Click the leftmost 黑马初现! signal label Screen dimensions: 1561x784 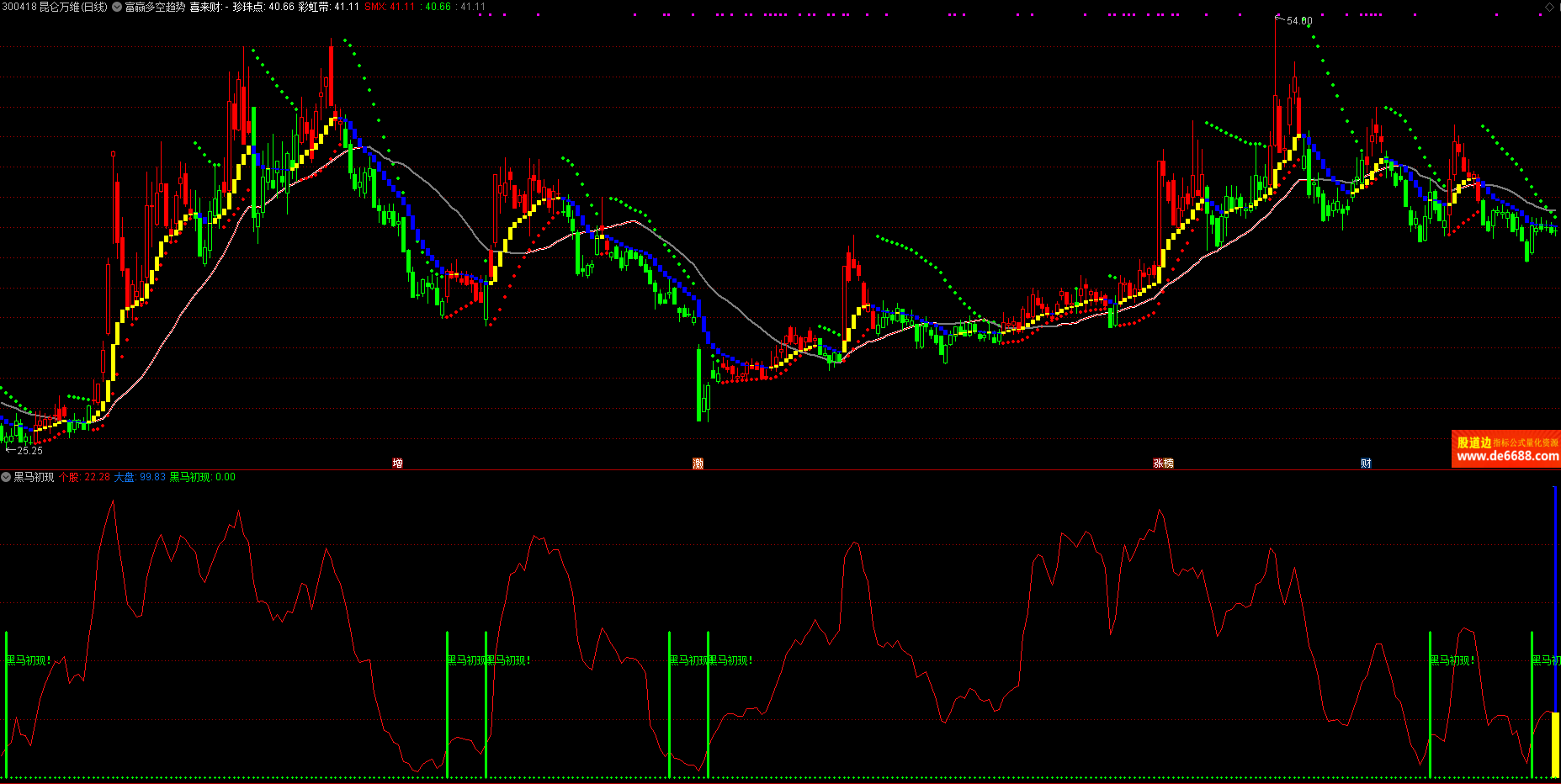click(29, 660)
